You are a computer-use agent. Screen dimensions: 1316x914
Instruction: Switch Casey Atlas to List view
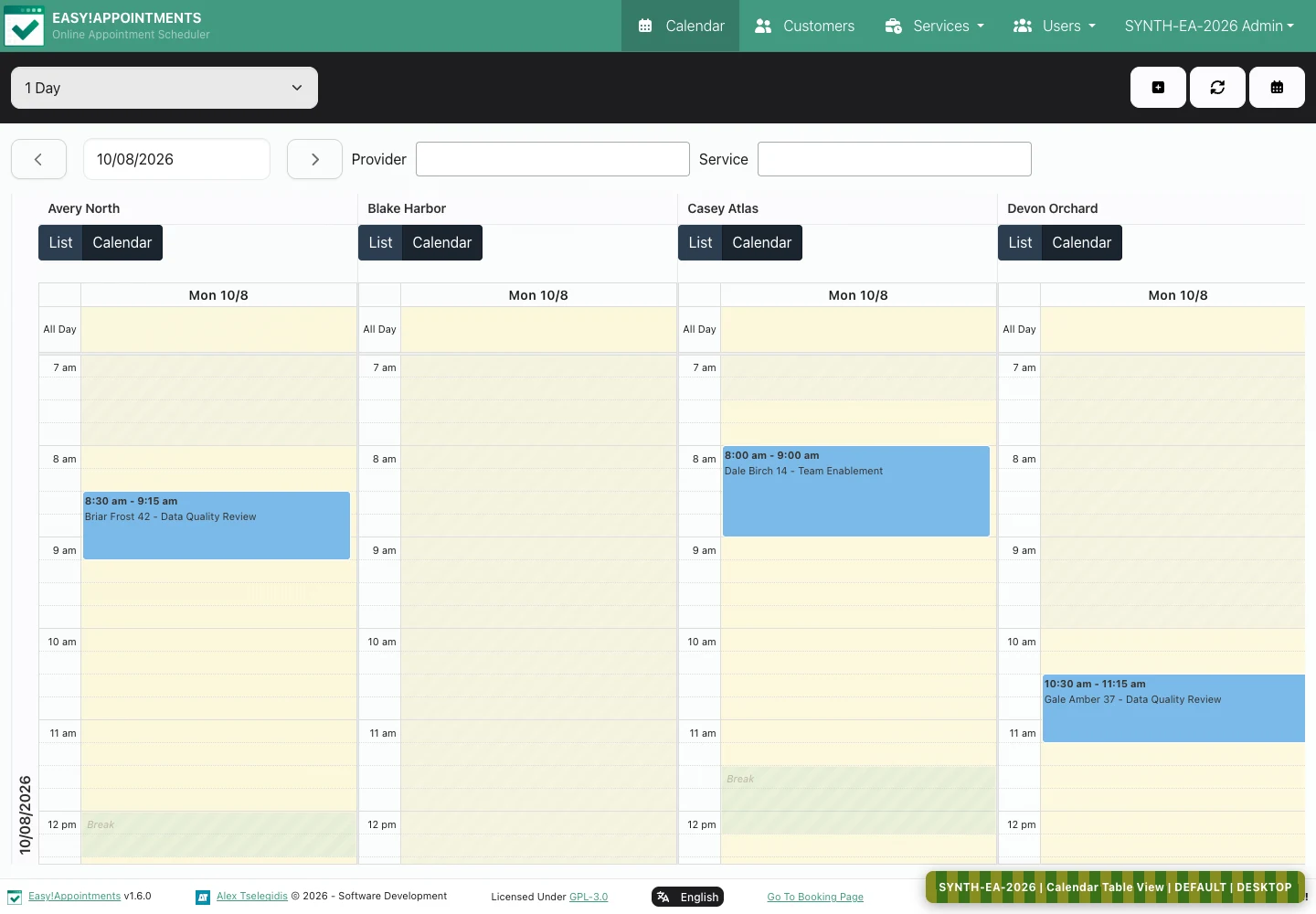point(700,242)
